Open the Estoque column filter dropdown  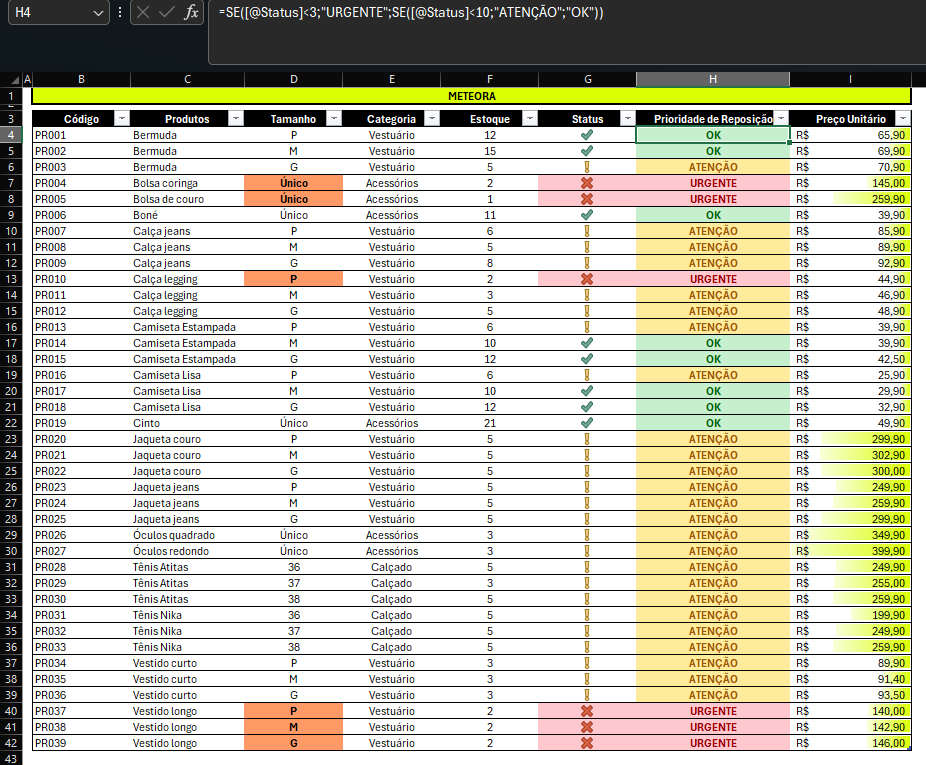tap(530, 119)
